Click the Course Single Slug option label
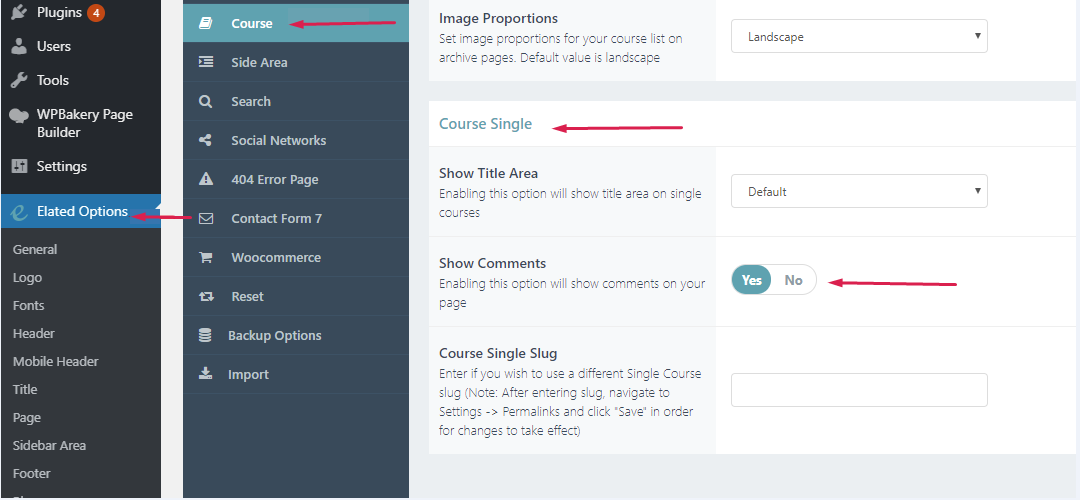The image size is (1080, 500). [x=498, y=353]
